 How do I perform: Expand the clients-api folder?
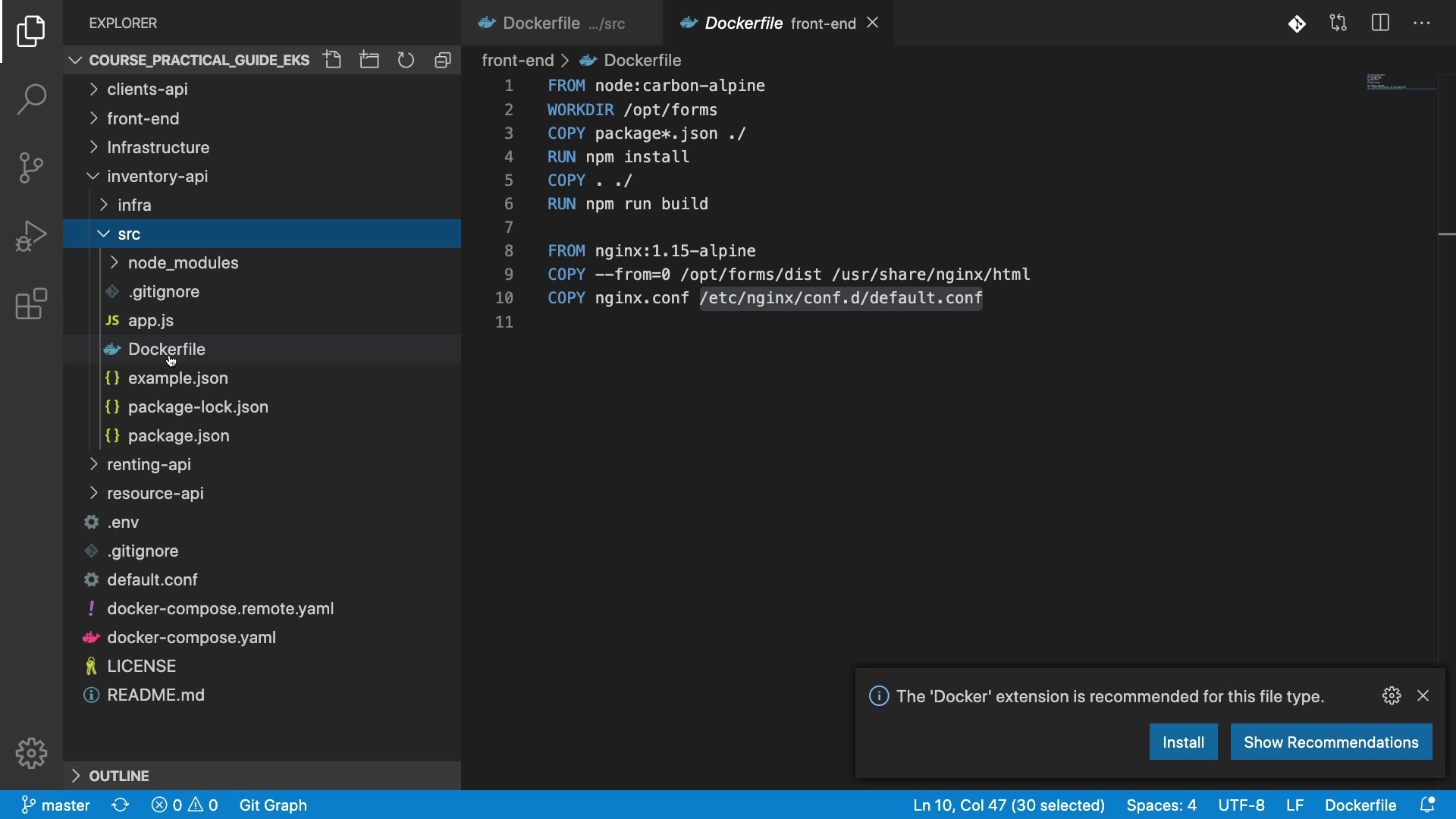pyautogui.click(x=147, y=89)
